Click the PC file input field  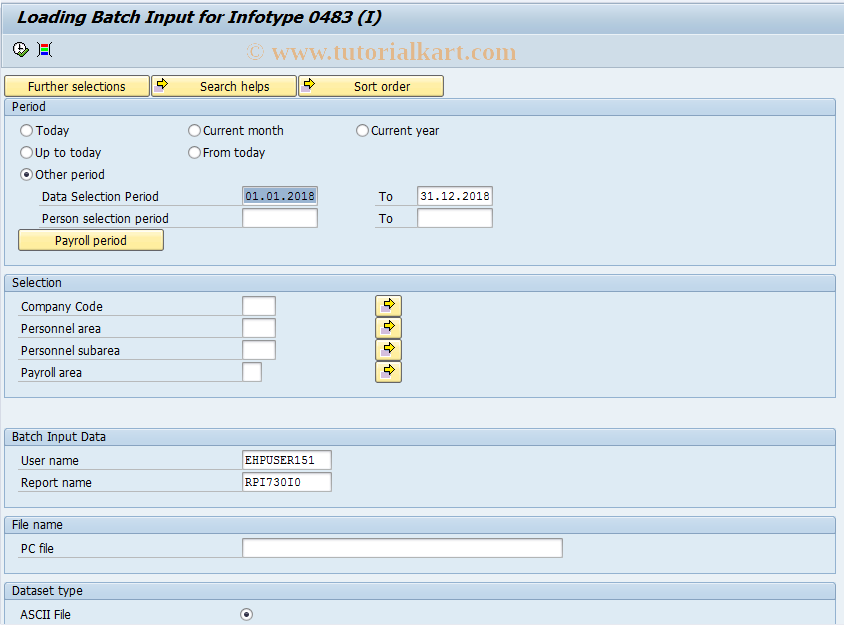(x=403, y=548)
